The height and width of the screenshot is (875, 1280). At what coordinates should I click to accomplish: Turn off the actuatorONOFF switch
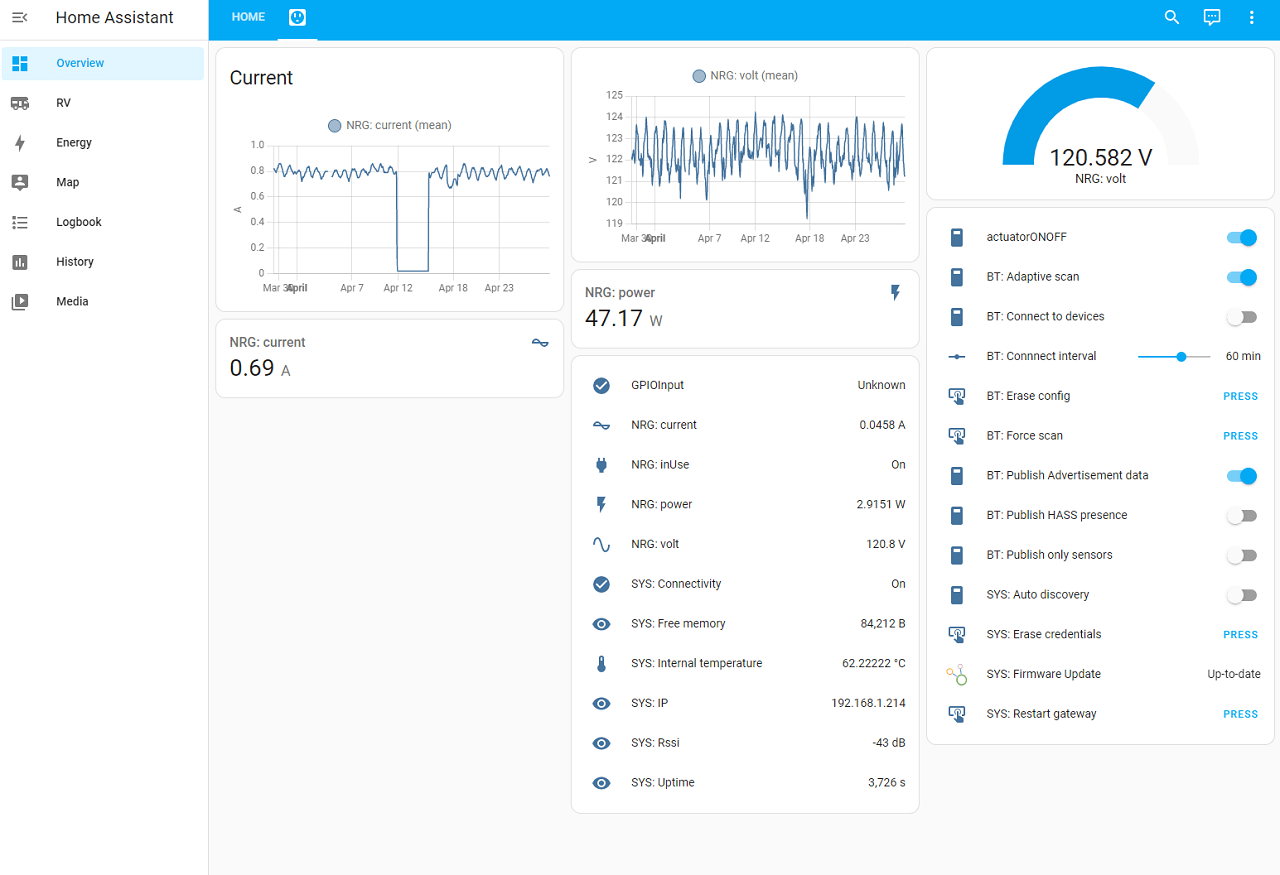coord(1241,238)
